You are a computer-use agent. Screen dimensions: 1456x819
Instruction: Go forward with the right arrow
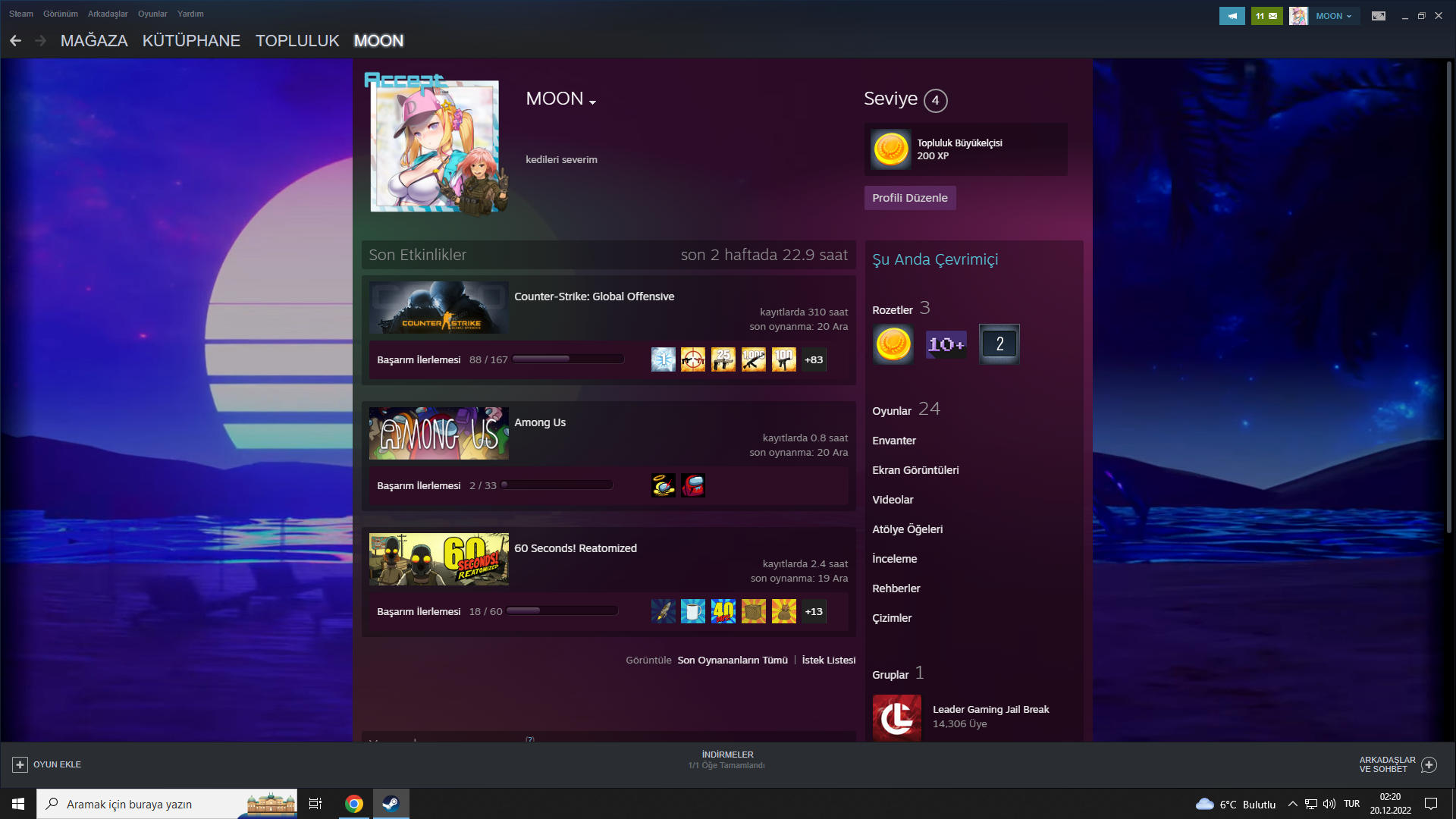coord(41,41)
